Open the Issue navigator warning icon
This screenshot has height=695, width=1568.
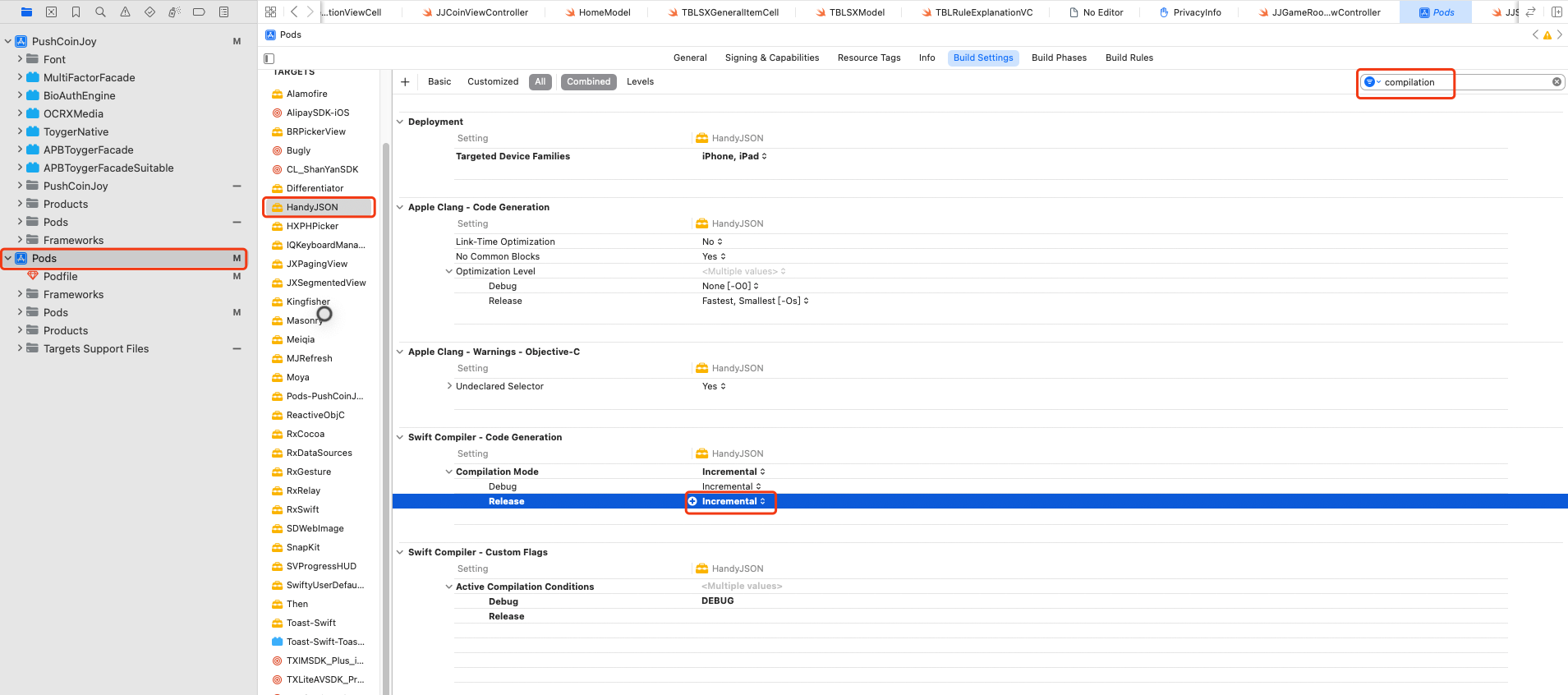click(125, 12)
